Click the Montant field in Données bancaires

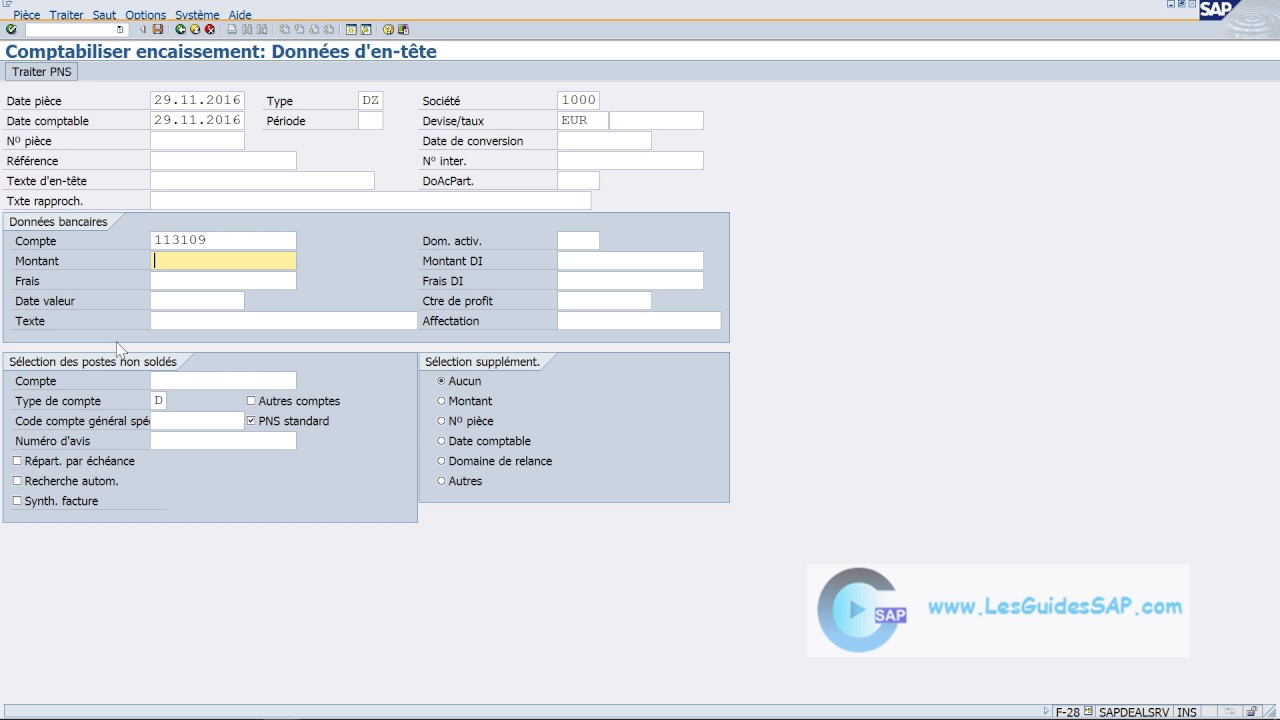point(223,261)
